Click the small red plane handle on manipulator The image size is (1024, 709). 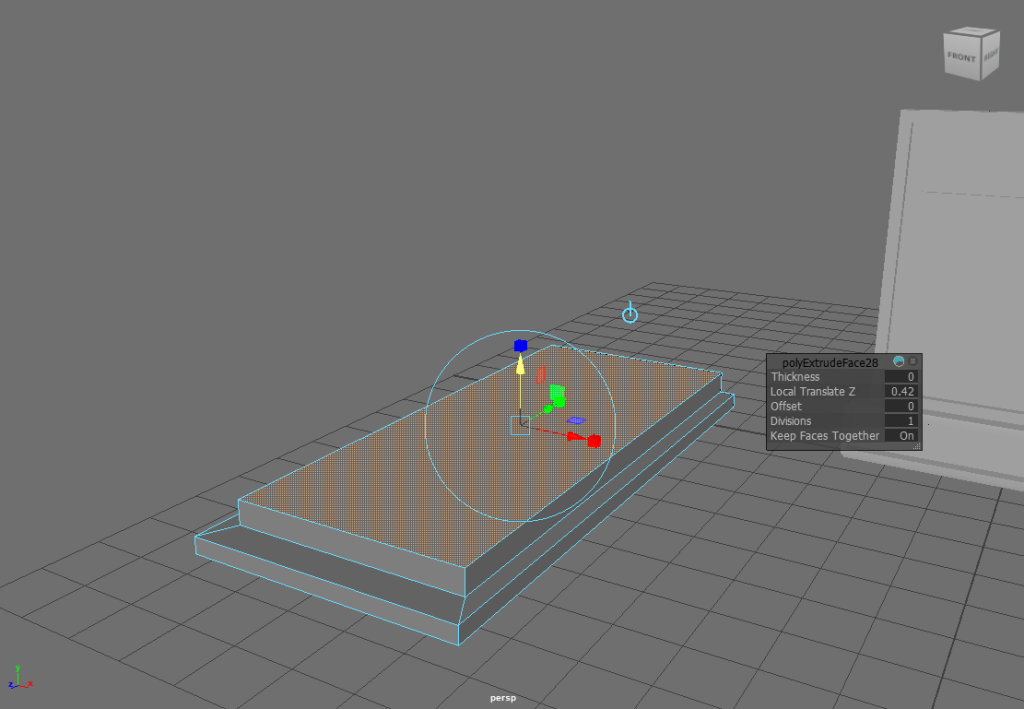[541, 375]
